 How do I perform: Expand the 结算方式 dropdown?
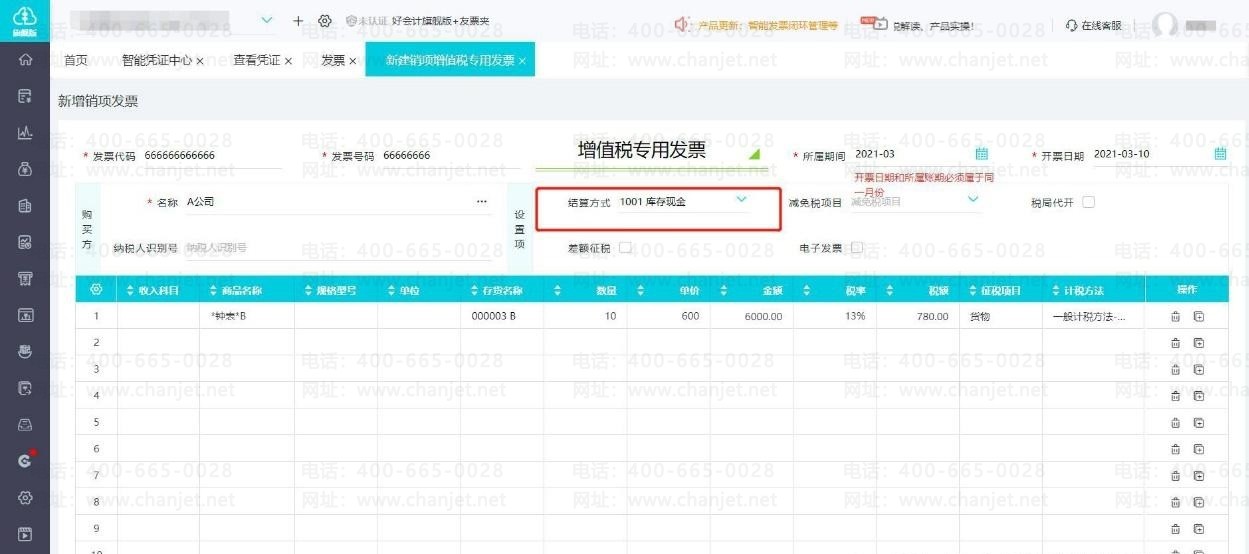(x=741, y=200)
